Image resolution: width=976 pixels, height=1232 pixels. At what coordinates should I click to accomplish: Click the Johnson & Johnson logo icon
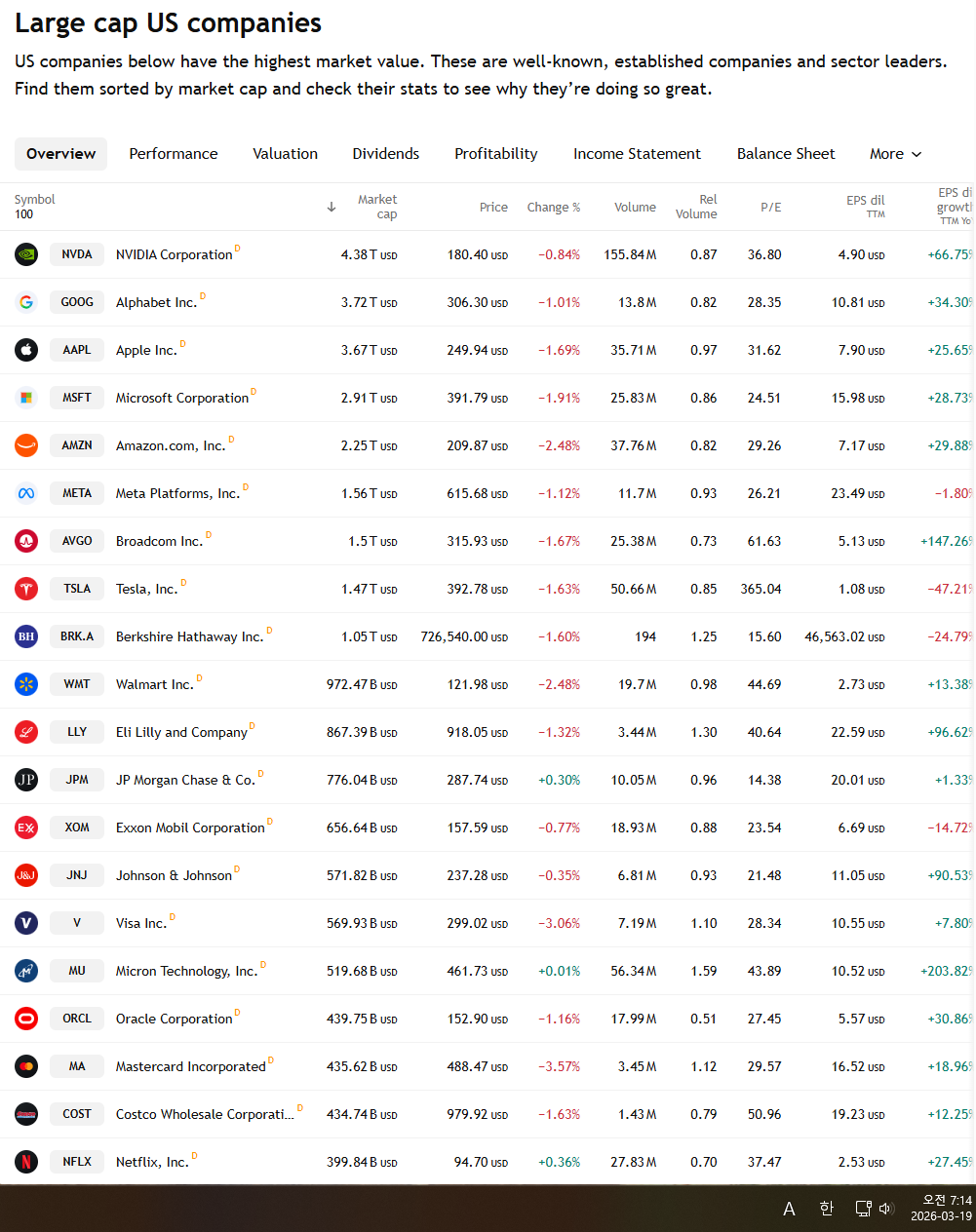26,875
